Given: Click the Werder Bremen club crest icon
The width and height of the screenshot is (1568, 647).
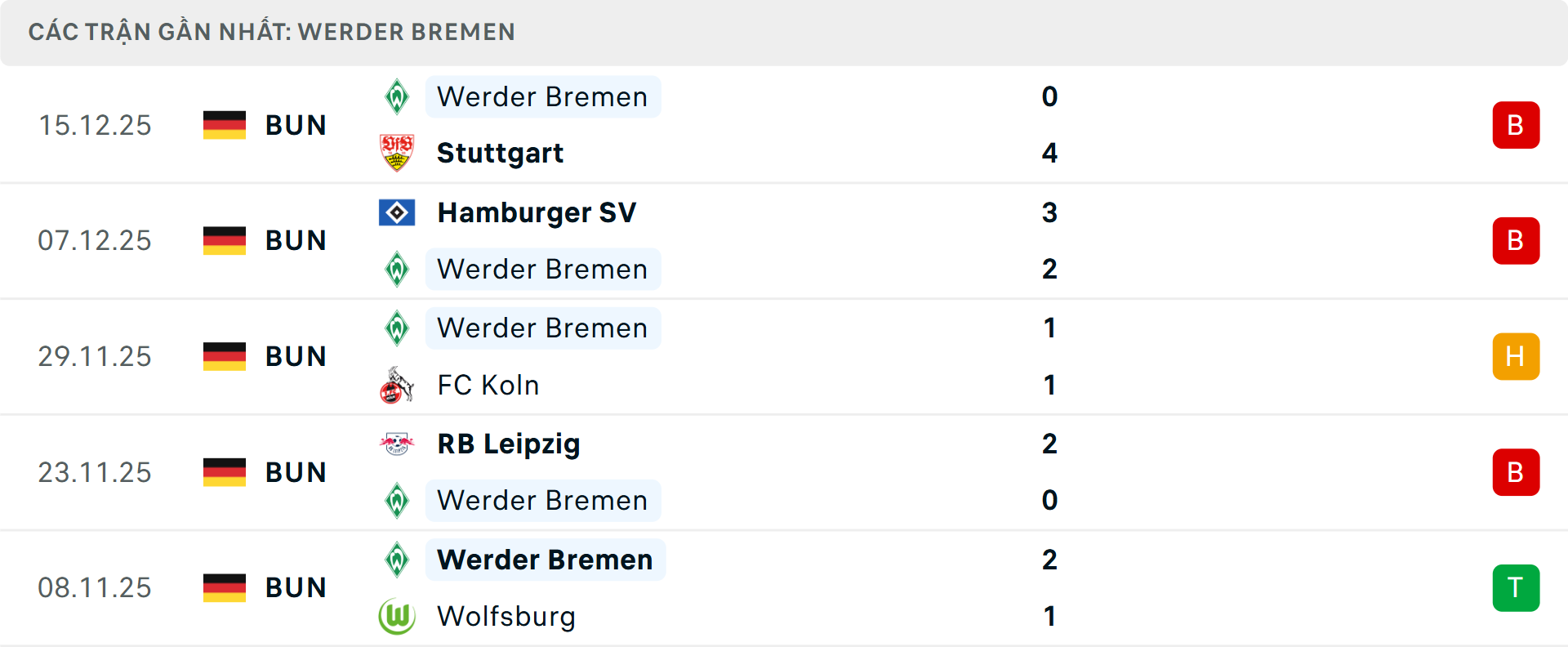Looking at the screenshot, I should 398,96.
